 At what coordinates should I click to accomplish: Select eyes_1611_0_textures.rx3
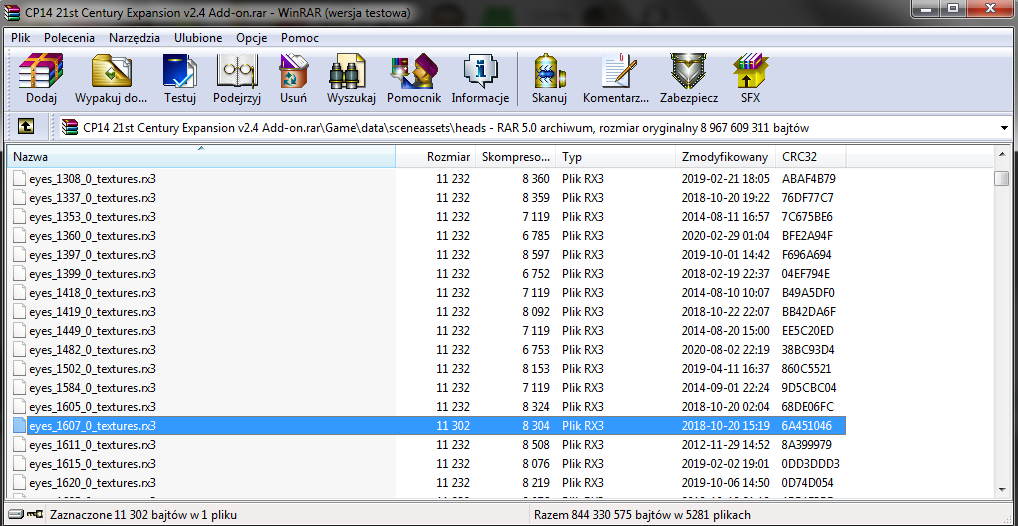92,445
